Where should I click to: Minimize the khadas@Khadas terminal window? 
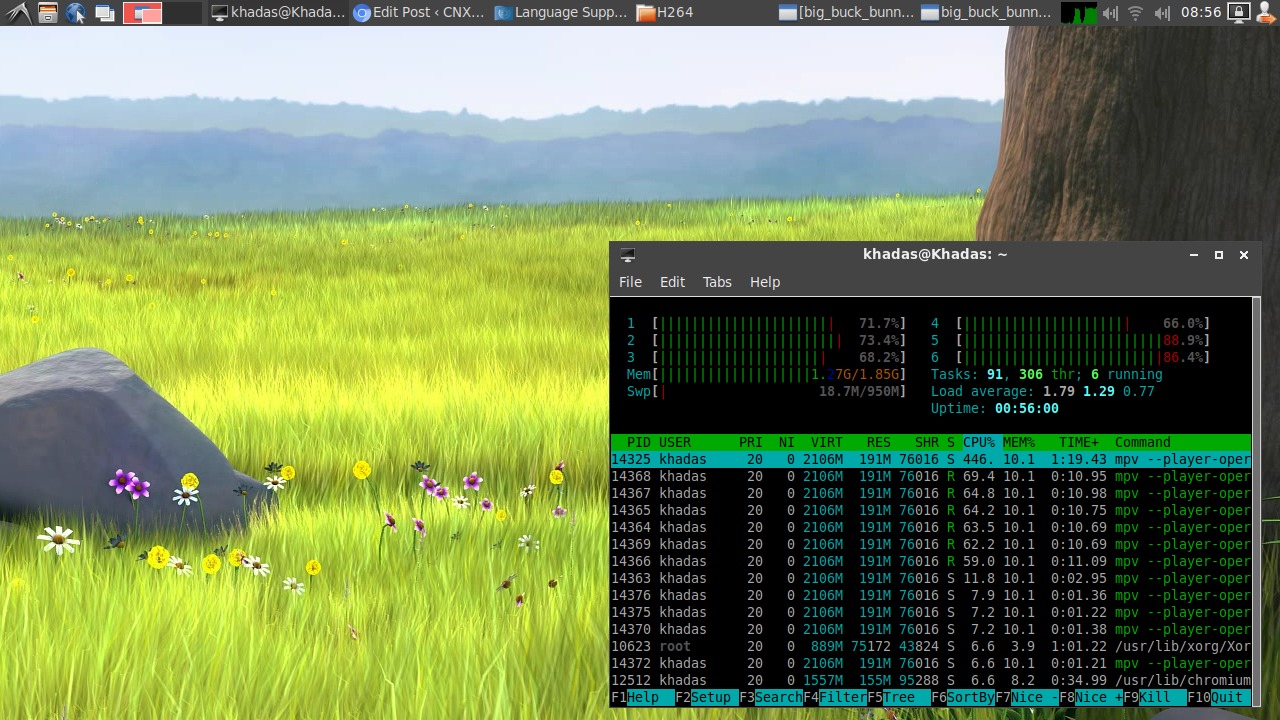point(1194,255)
